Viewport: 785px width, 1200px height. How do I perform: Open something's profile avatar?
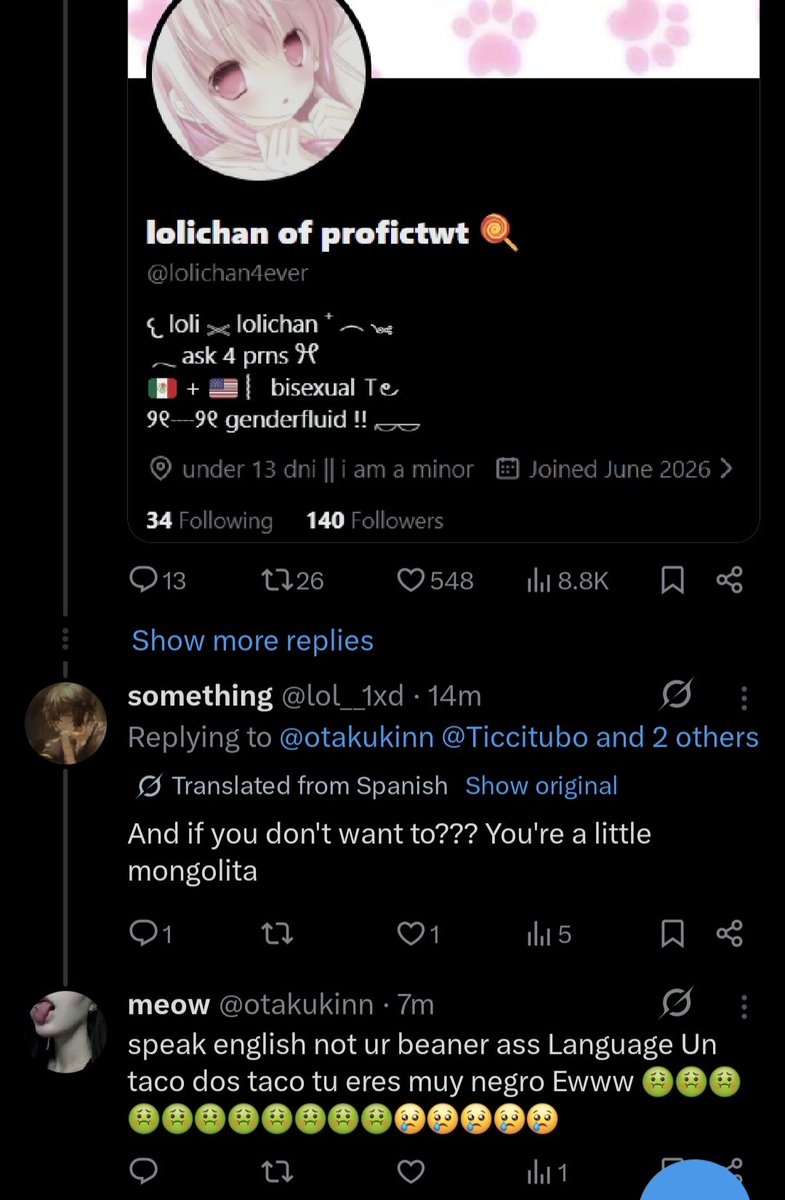65,723
